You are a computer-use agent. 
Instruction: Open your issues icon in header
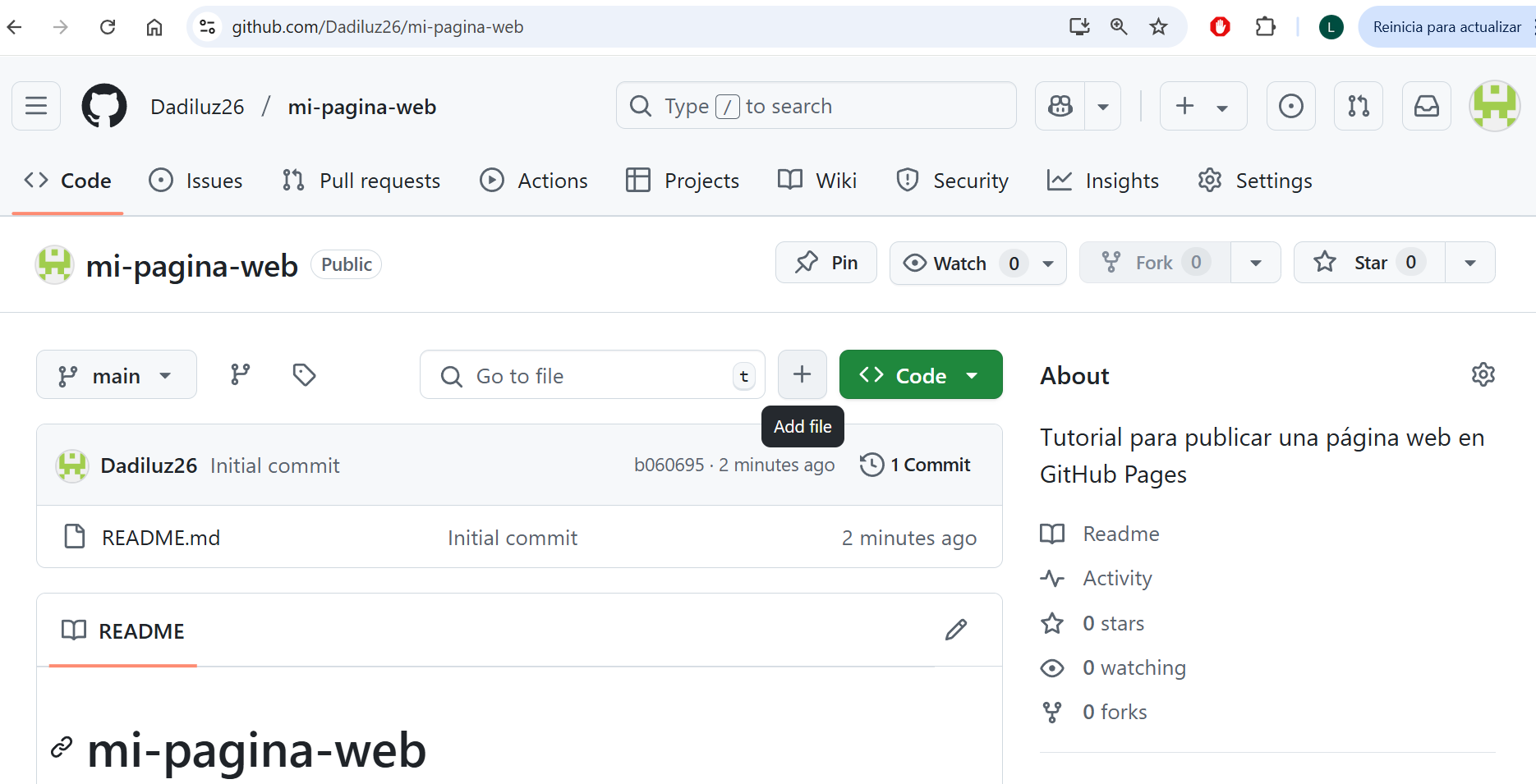(1291, 106)
